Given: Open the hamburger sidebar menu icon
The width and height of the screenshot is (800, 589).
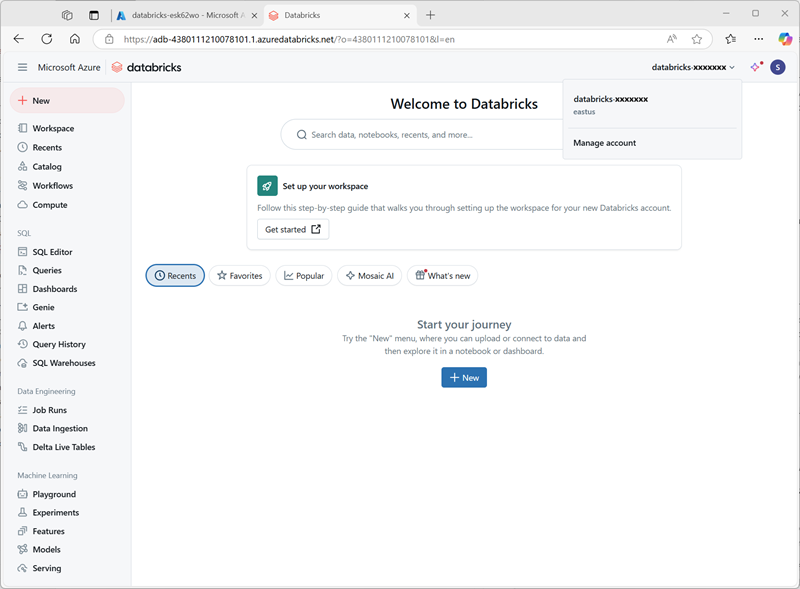Looking at the screenshot, I should [22, 67].
